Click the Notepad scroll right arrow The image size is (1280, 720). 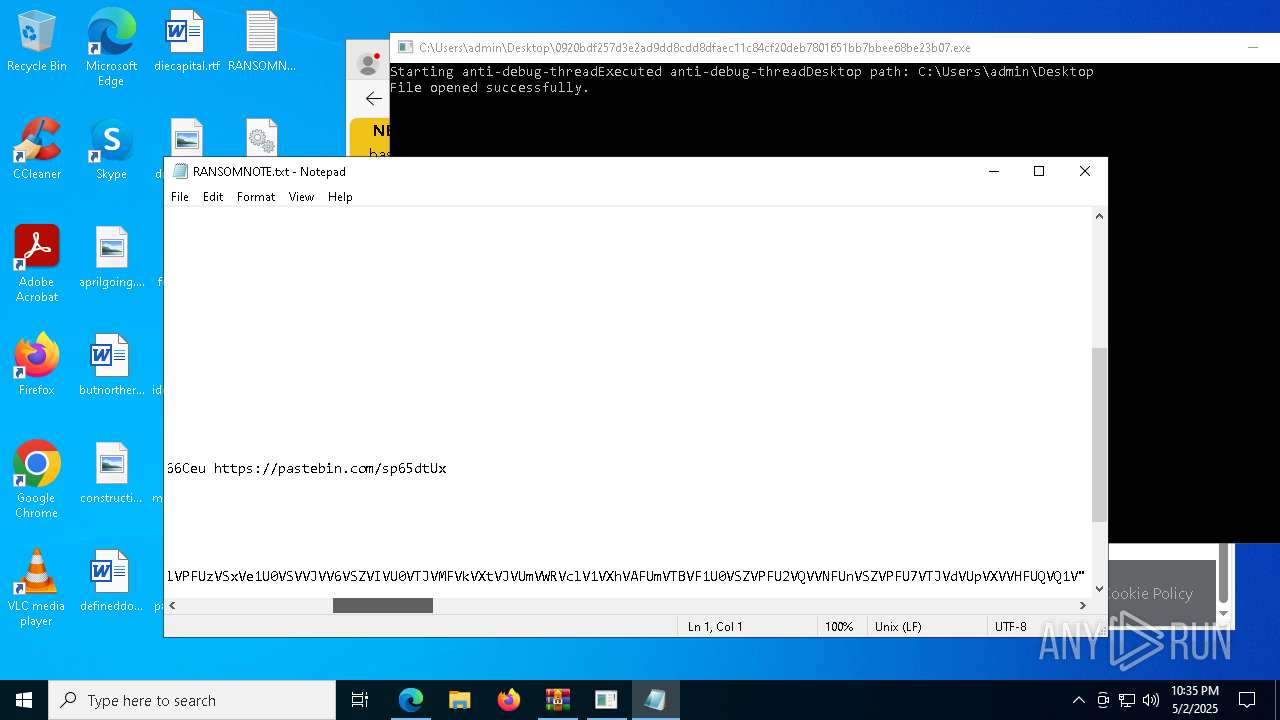click(1083, 605)
